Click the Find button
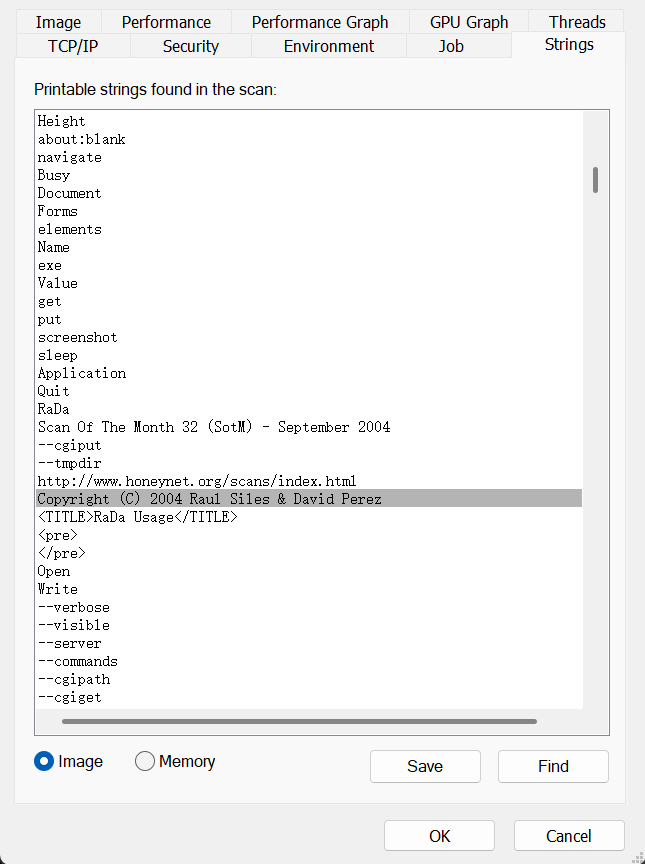This screenshot has height=864, width=645. (553, 766)
